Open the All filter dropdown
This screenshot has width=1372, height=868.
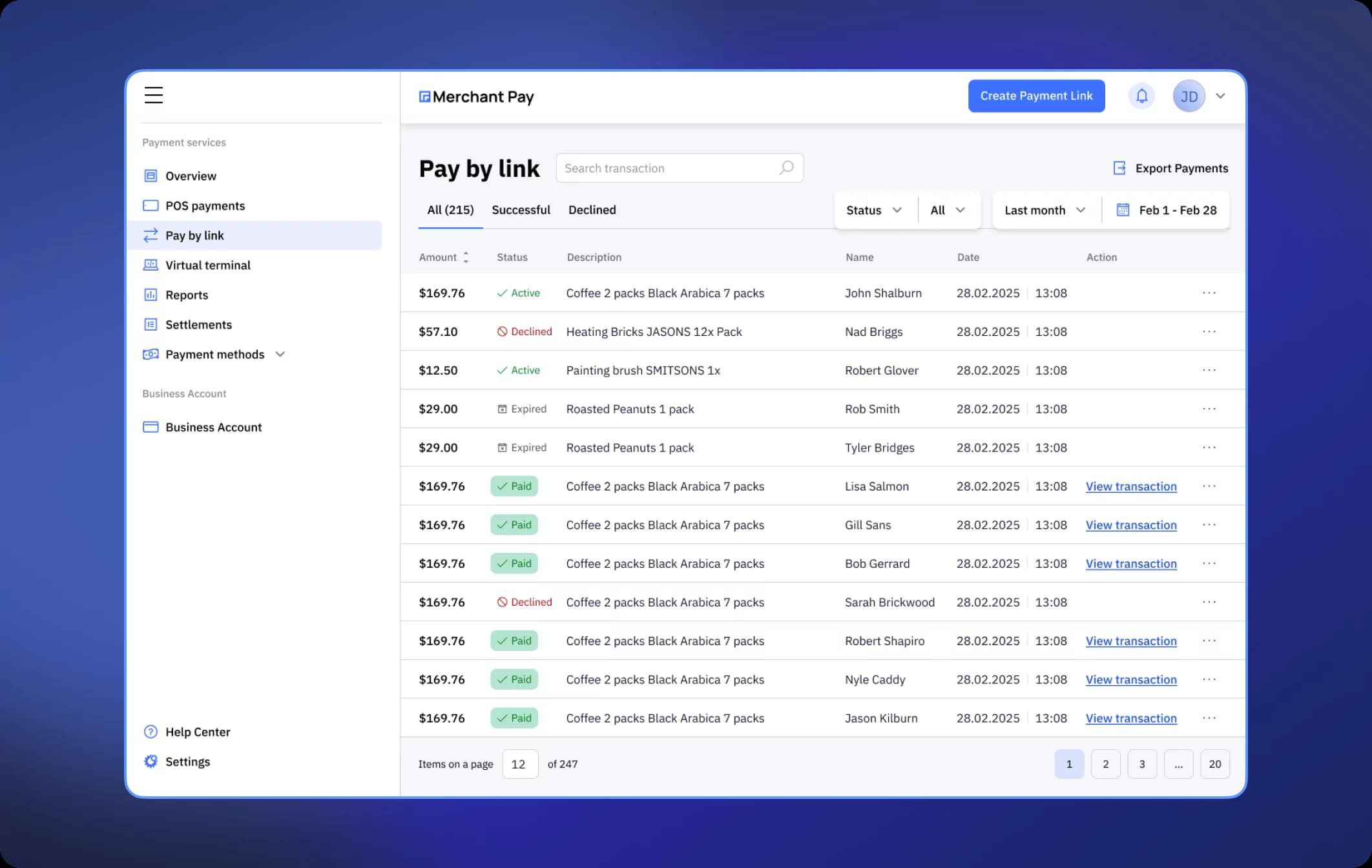[x=948, y=210]
